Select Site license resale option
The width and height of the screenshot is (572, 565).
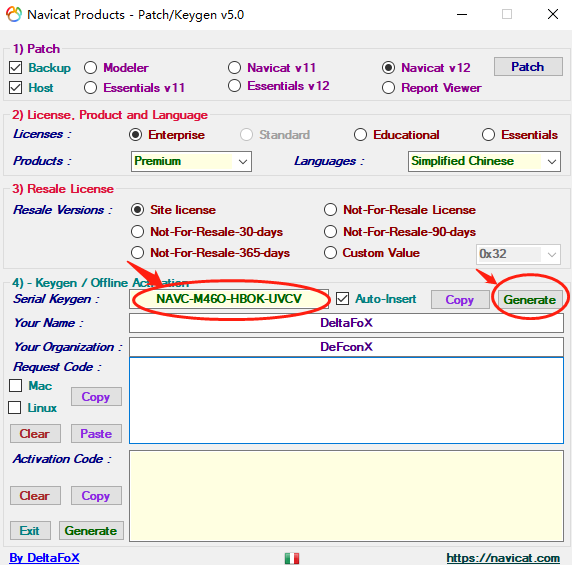(x=138, y=210)
